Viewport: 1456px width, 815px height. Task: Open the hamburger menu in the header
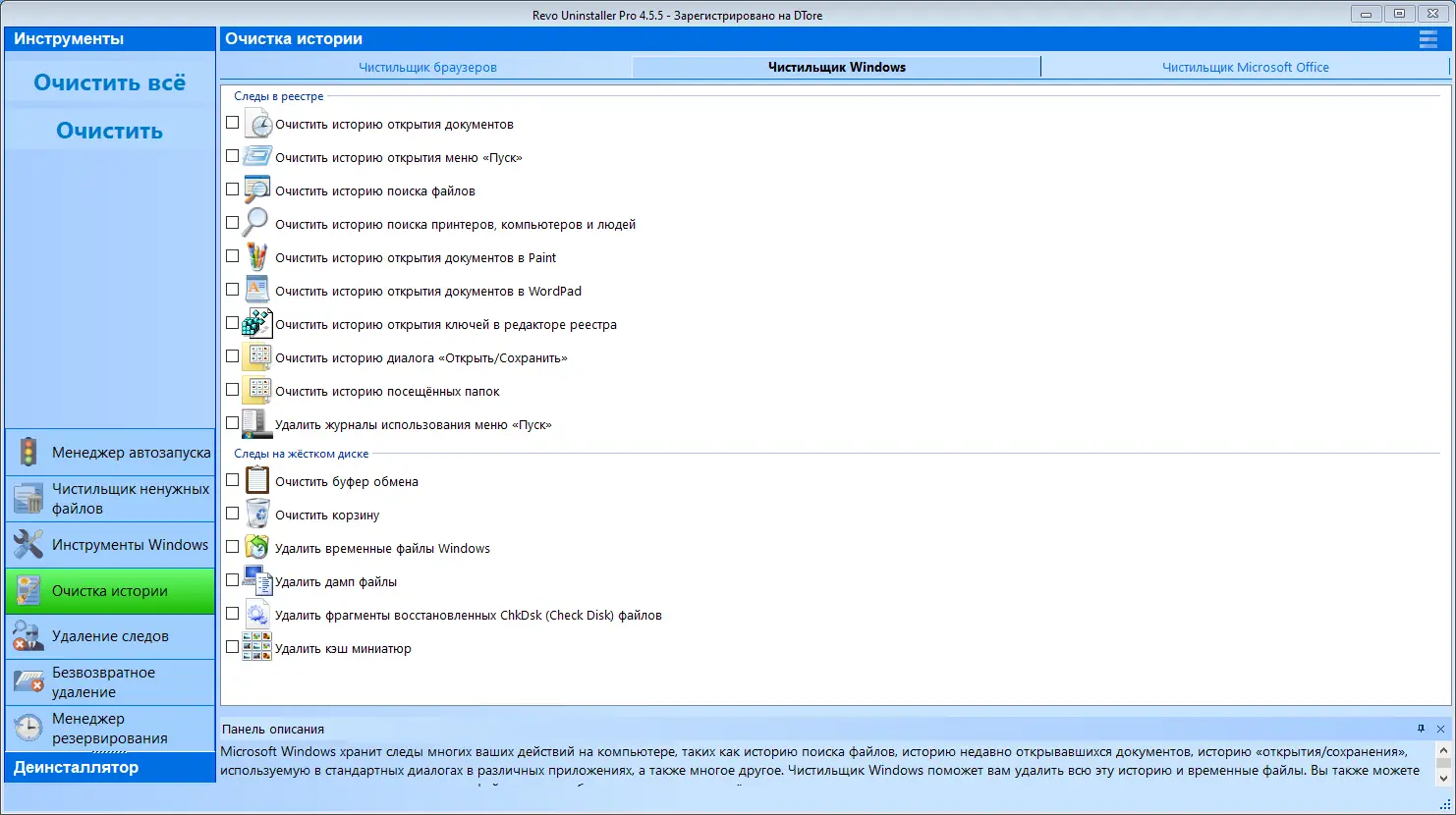(x=1428, y=39)
